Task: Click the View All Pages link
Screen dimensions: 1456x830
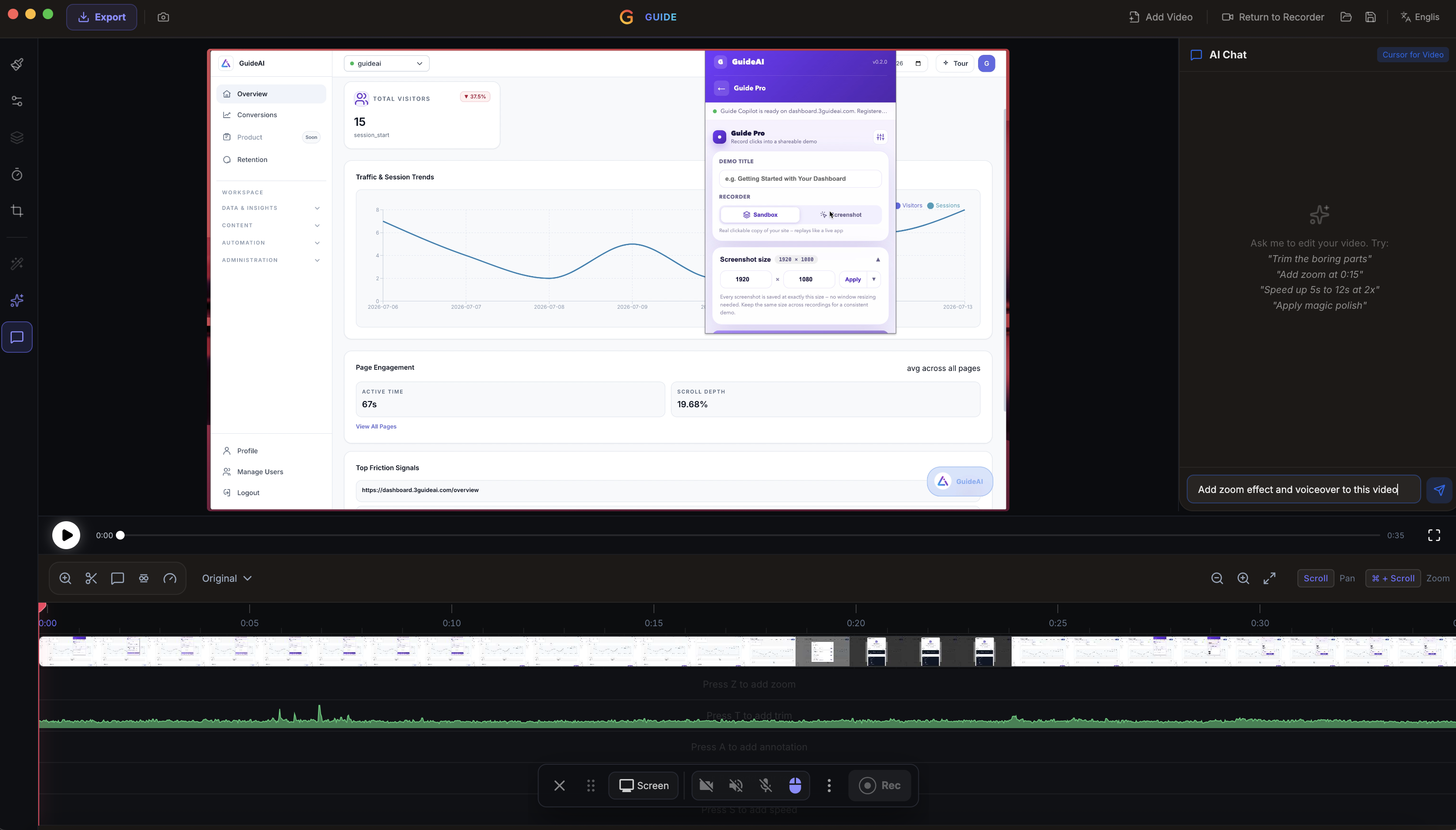Action: tap(376, 426)
